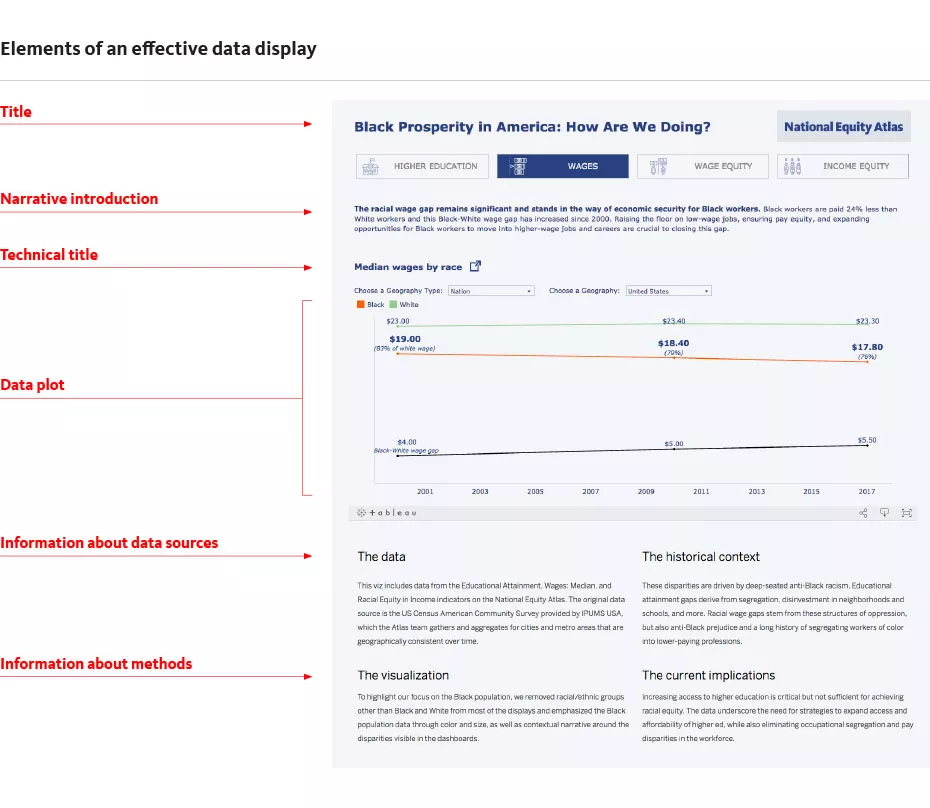Open the Tableau logo link
Screen dimensions: 930x808
click(392, 512)
